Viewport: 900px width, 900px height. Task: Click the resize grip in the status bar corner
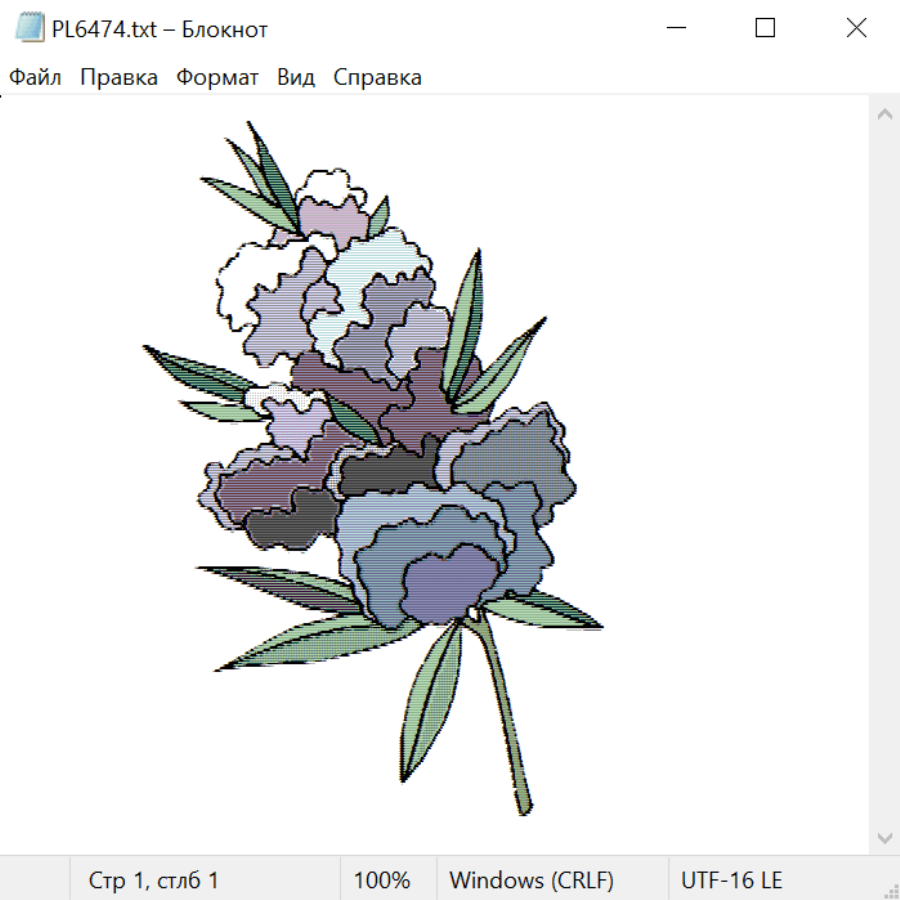[891, 891]
